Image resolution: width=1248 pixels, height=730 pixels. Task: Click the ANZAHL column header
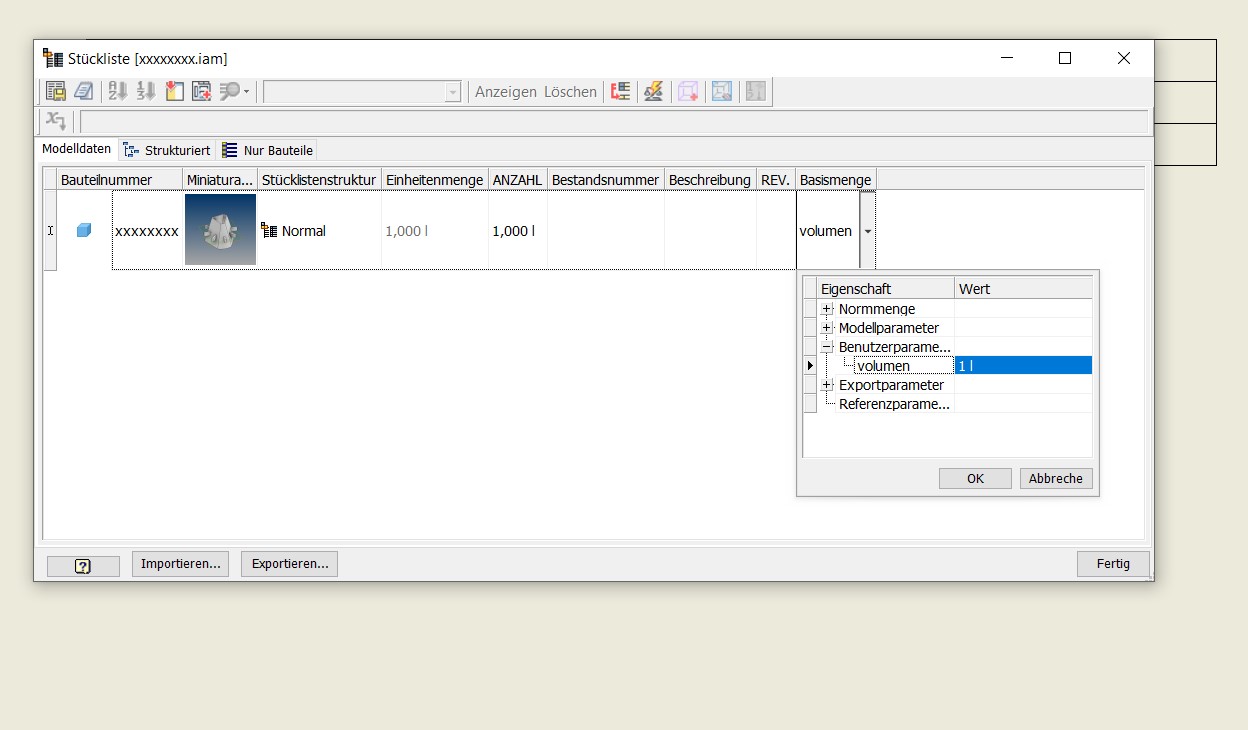pyautogui.click(x=517, y=180)
